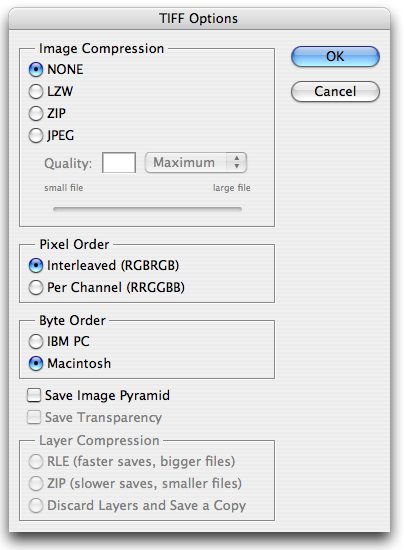Click the Cancel button

coord(335,92)
